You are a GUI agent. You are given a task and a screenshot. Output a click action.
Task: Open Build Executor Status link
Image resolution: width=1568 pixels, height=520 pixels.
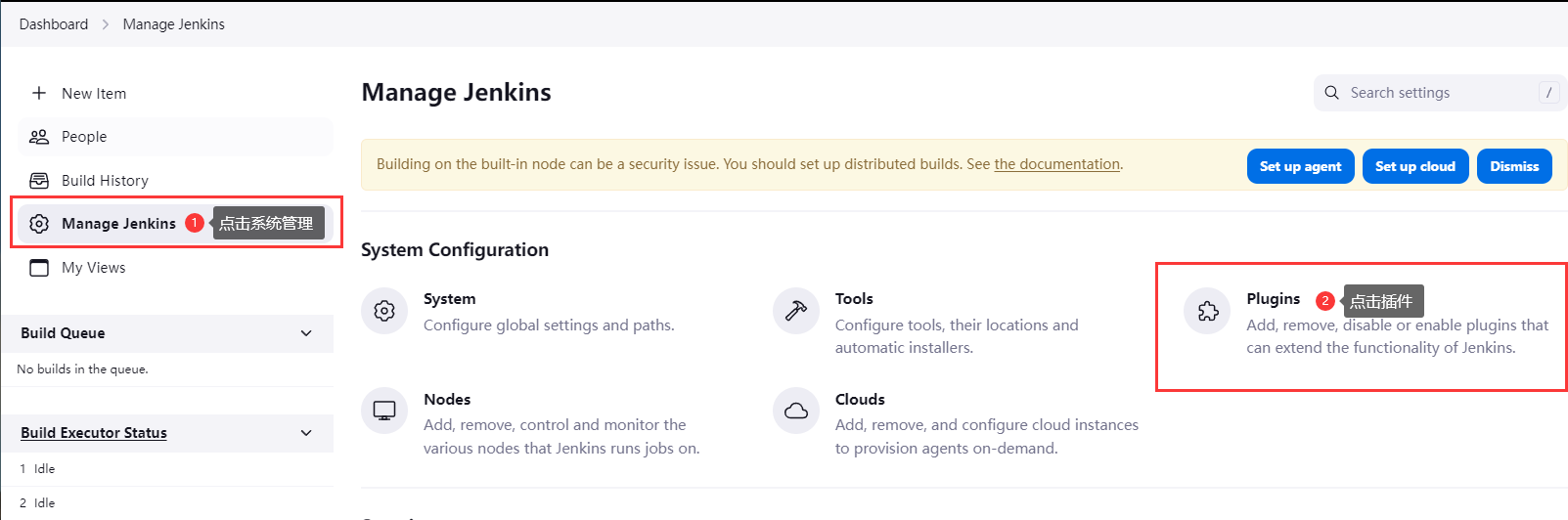[94, 433]
